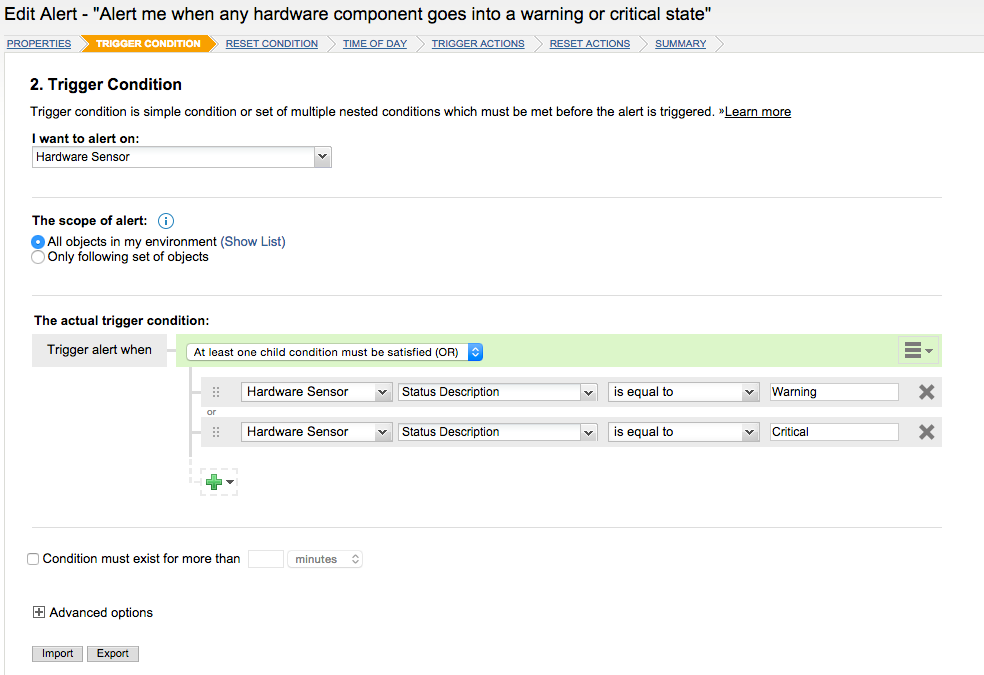Open the minutes unit dropdown
This screenshot has width=984, height=675.
tap(324, 559)
